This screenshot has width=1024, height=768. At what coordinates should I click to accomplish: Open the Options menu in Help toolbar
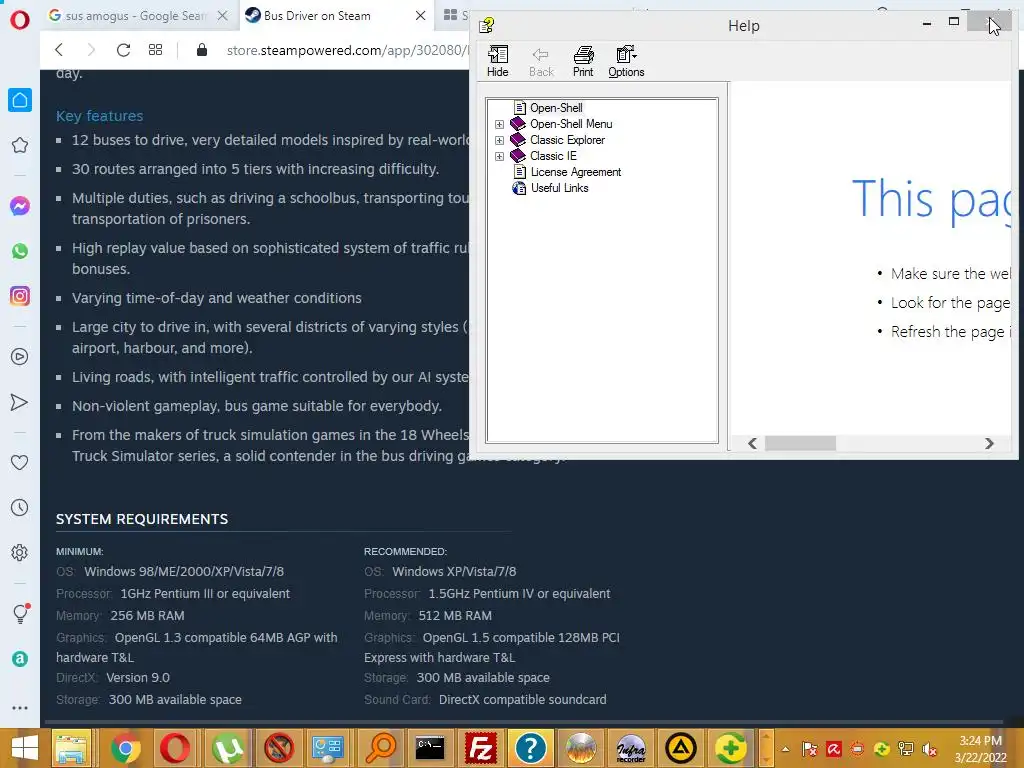pyautogui.click(x=626, y=61)
